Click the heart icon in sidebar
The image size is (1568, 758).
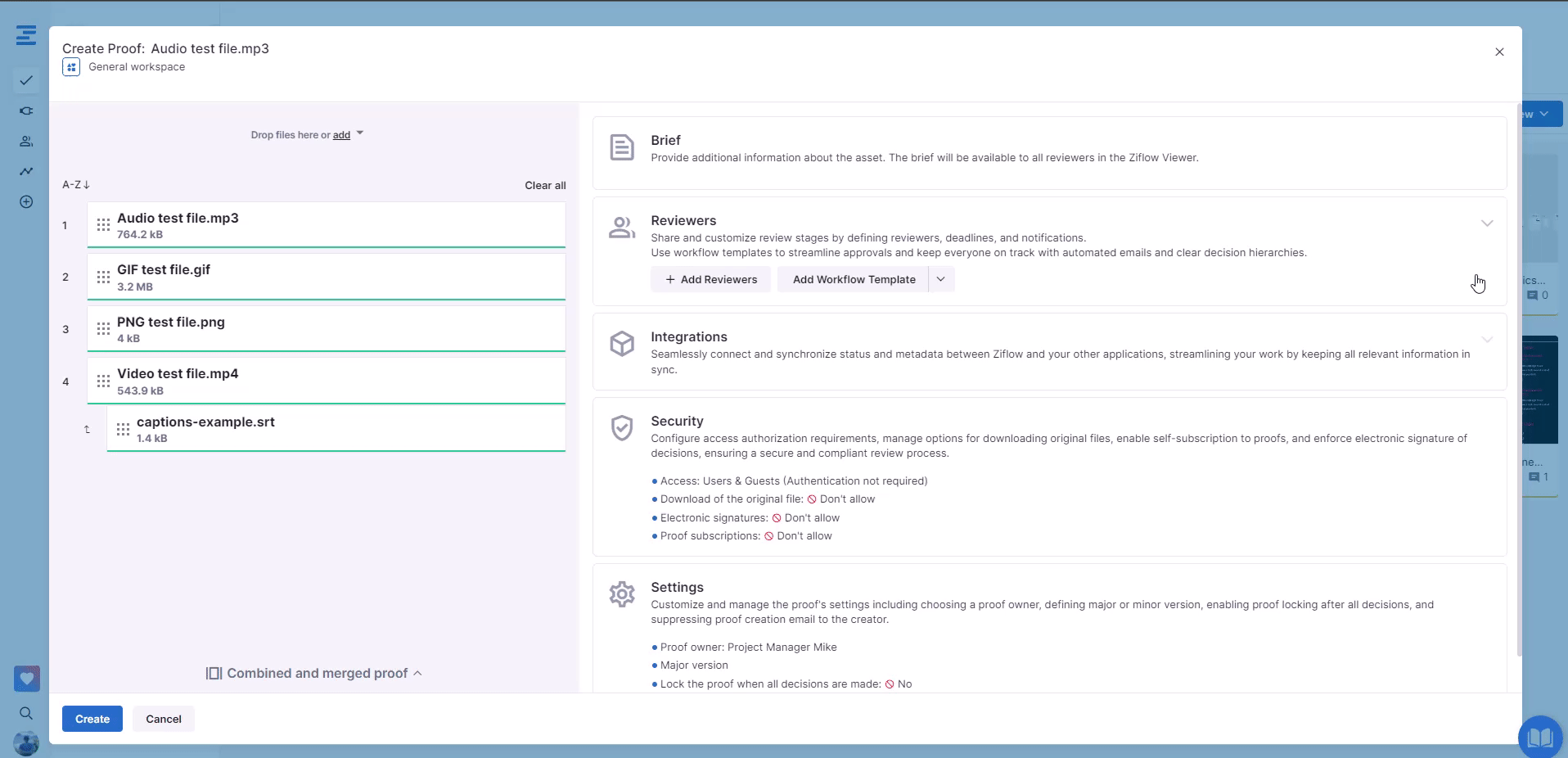point(27,679)
